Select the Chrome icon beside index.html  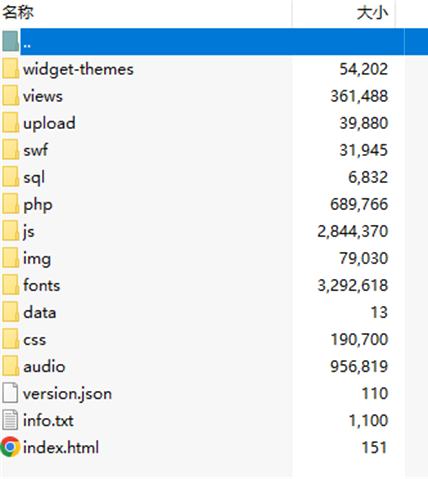[x=10, y=447]
